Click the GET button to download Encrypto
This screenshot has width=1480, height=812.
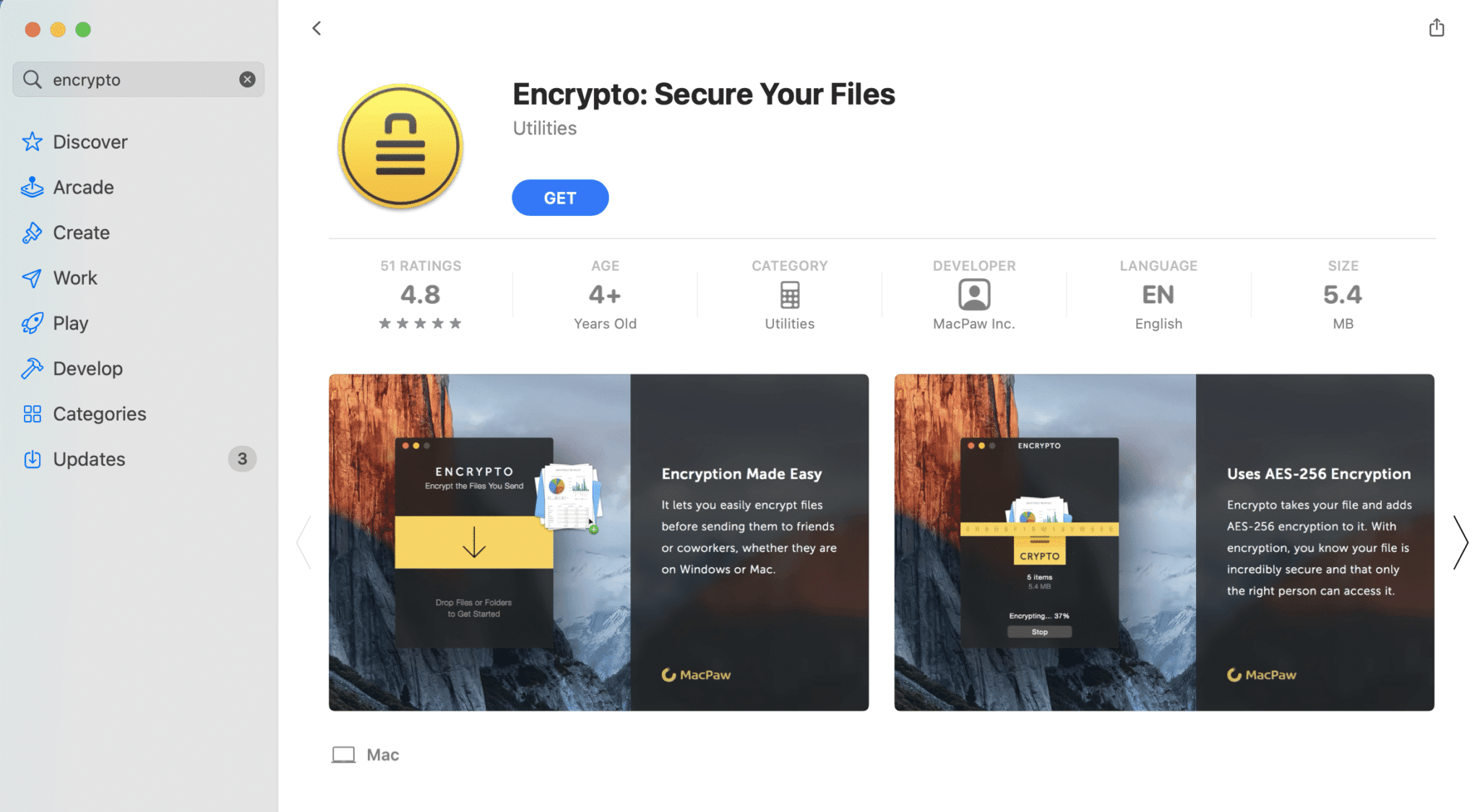pos(560,197)
